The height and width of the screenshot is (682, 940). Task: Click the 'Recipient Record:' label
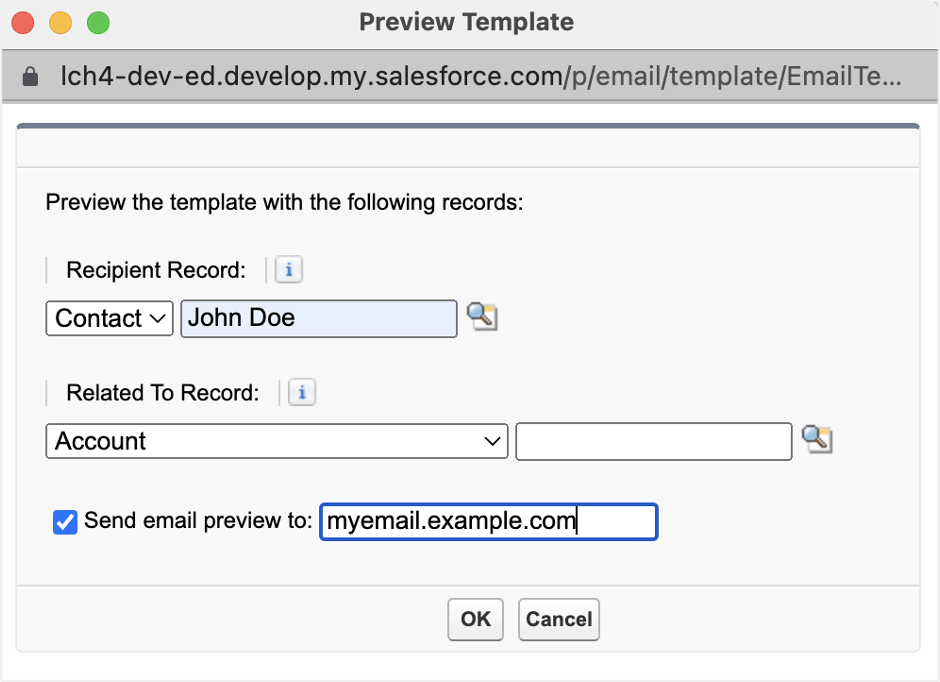tap(156, 270)
